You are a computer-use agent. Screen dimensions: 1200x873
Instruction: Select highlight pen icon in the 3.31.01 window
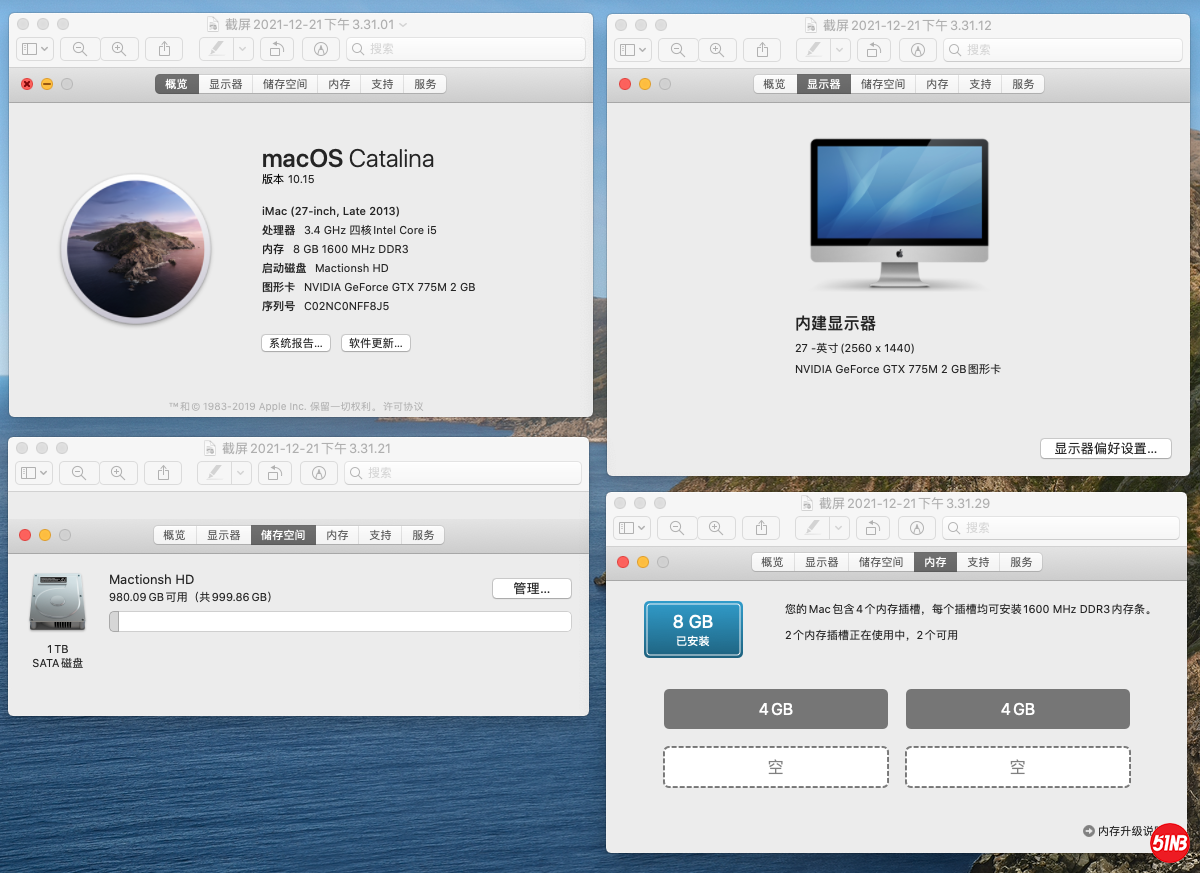point(216,49)
